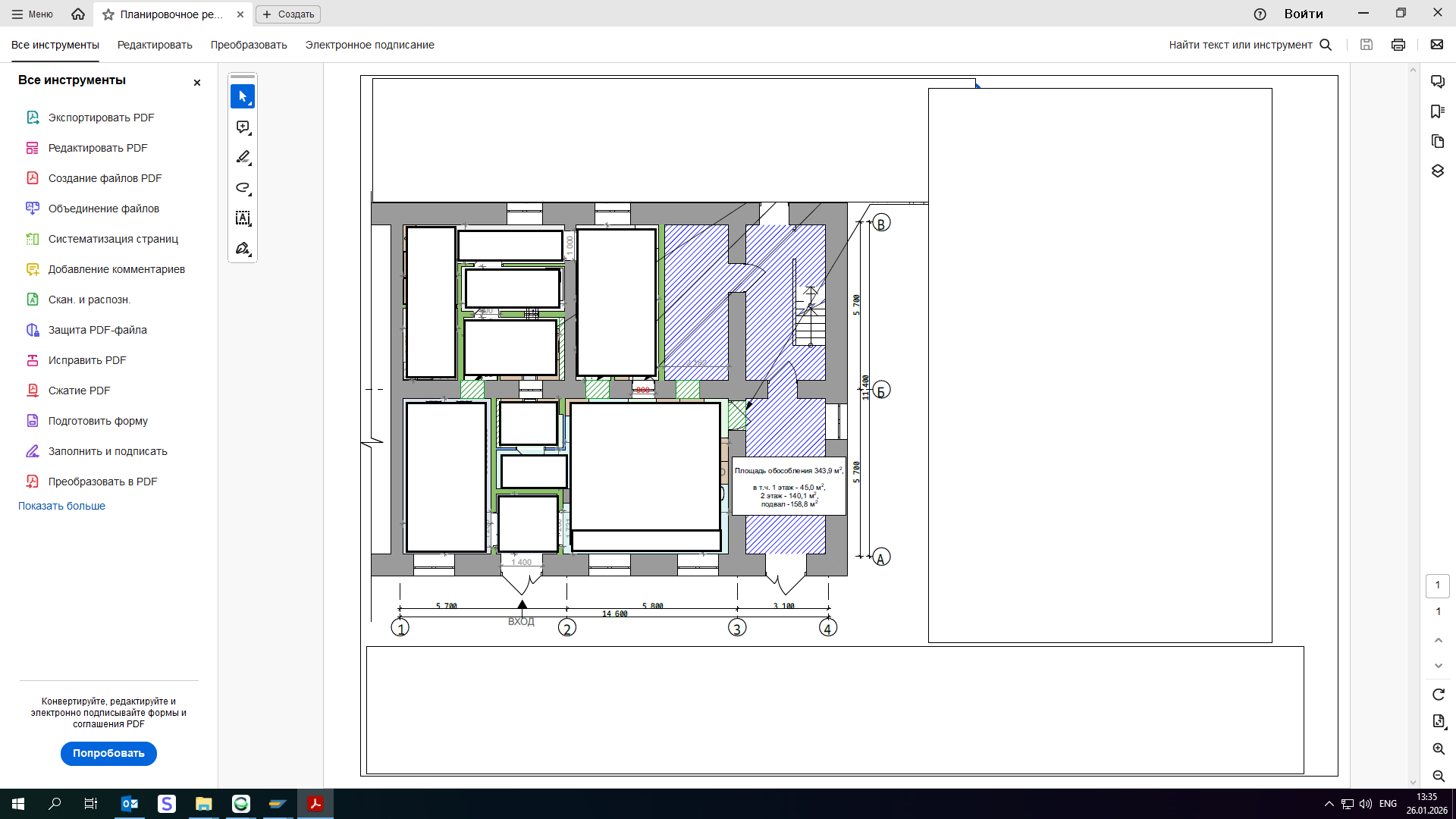Screen dimensions: 1456x819
Task: Print the document
Action: click(1398, 45)
